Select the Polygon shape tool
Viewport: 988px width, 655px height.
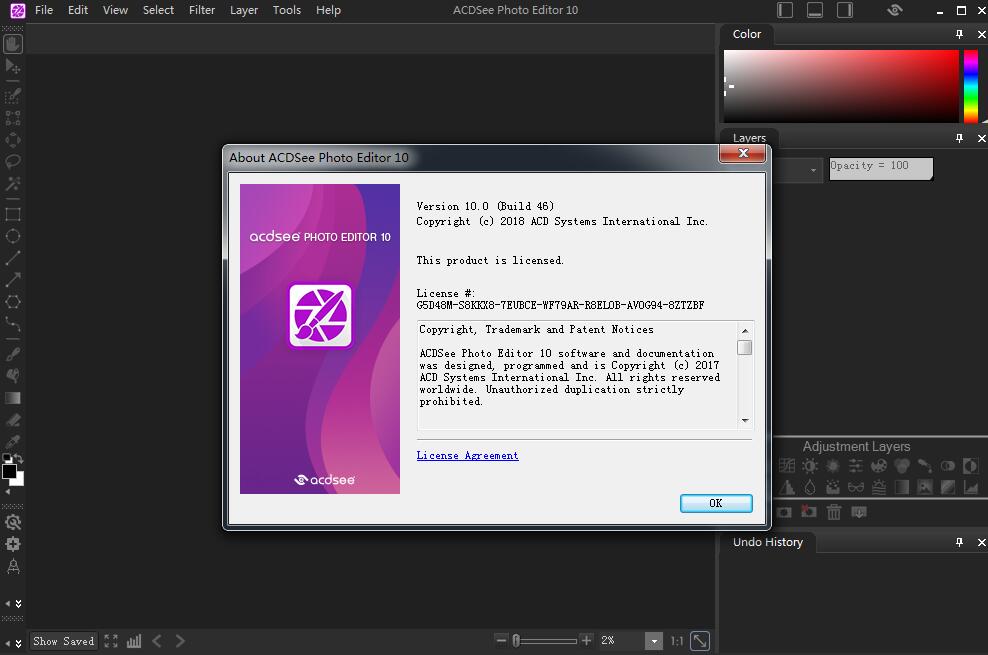[x=13, y=302]
